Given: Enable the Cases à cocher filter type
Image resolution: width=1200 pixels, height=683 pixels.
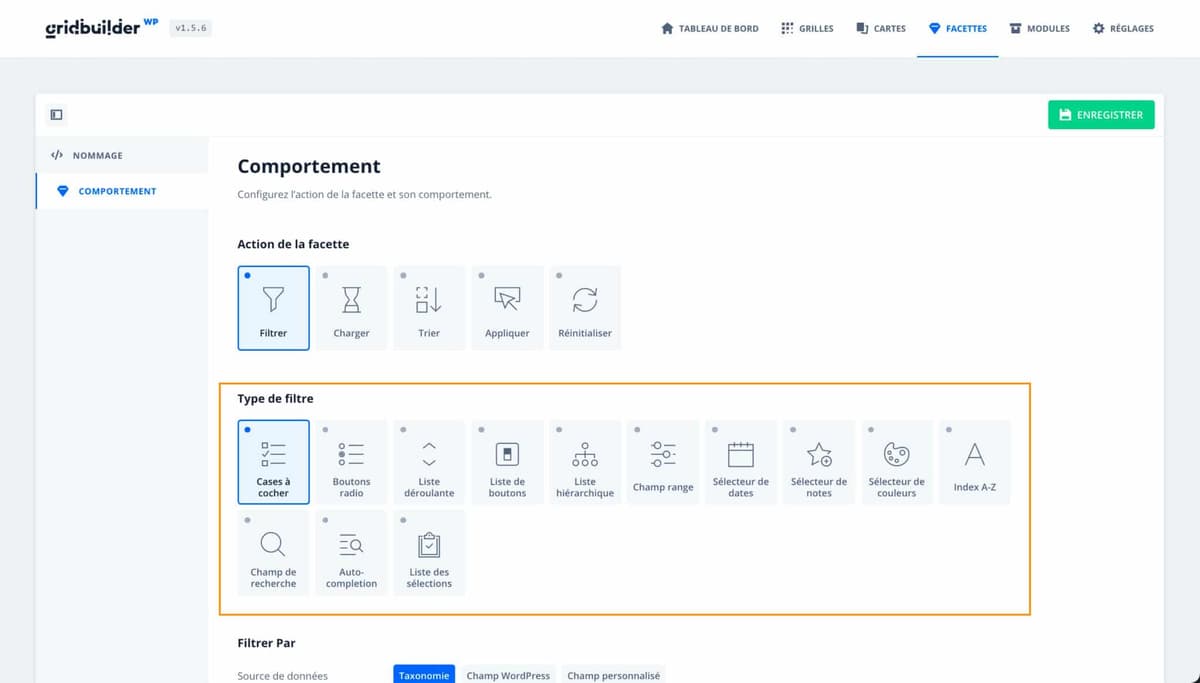Looking at the screenshot, I should tap(273, 462).
